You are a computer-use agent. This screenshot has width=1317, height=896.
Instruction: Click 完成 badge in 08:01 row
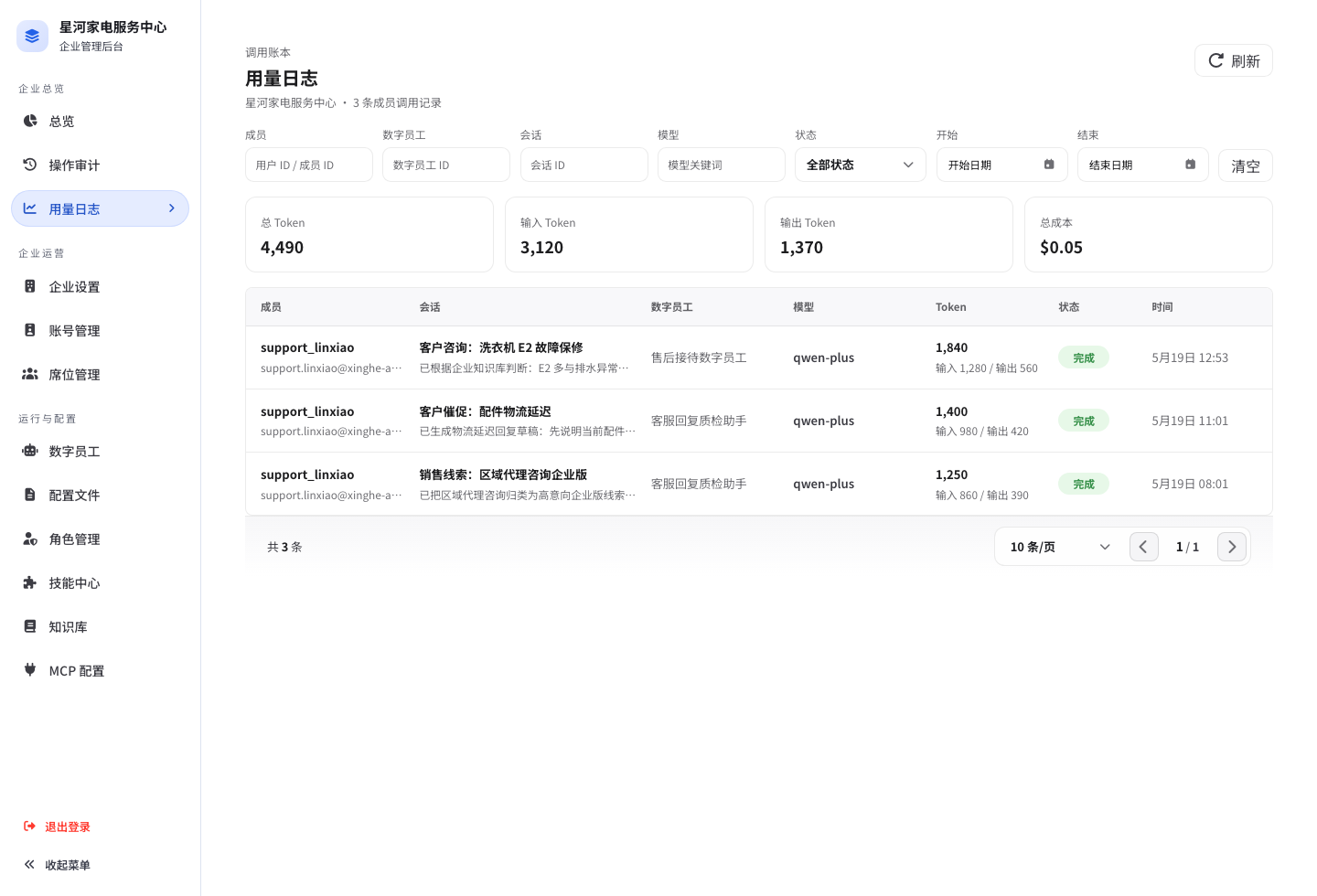pos(1084,484)
